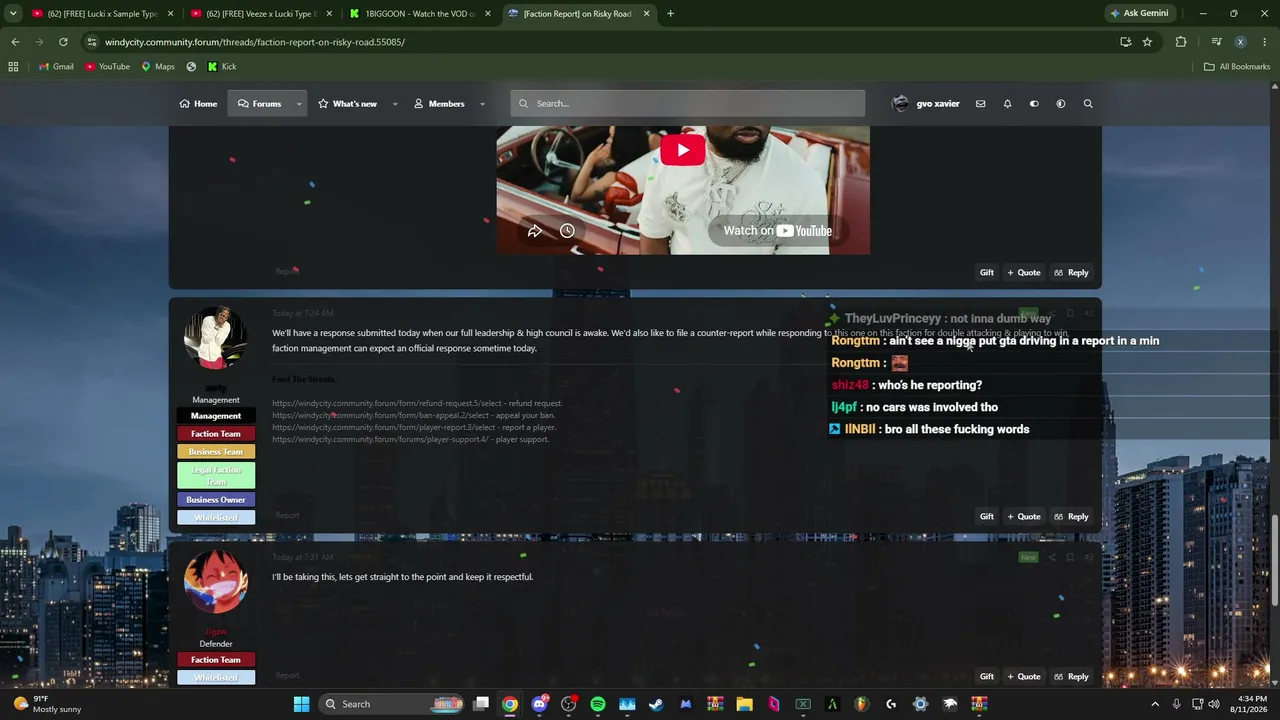Expand the What's new dropdown arrow
The height and width of the screenshot is (720, 1280).
coord(395,104)
